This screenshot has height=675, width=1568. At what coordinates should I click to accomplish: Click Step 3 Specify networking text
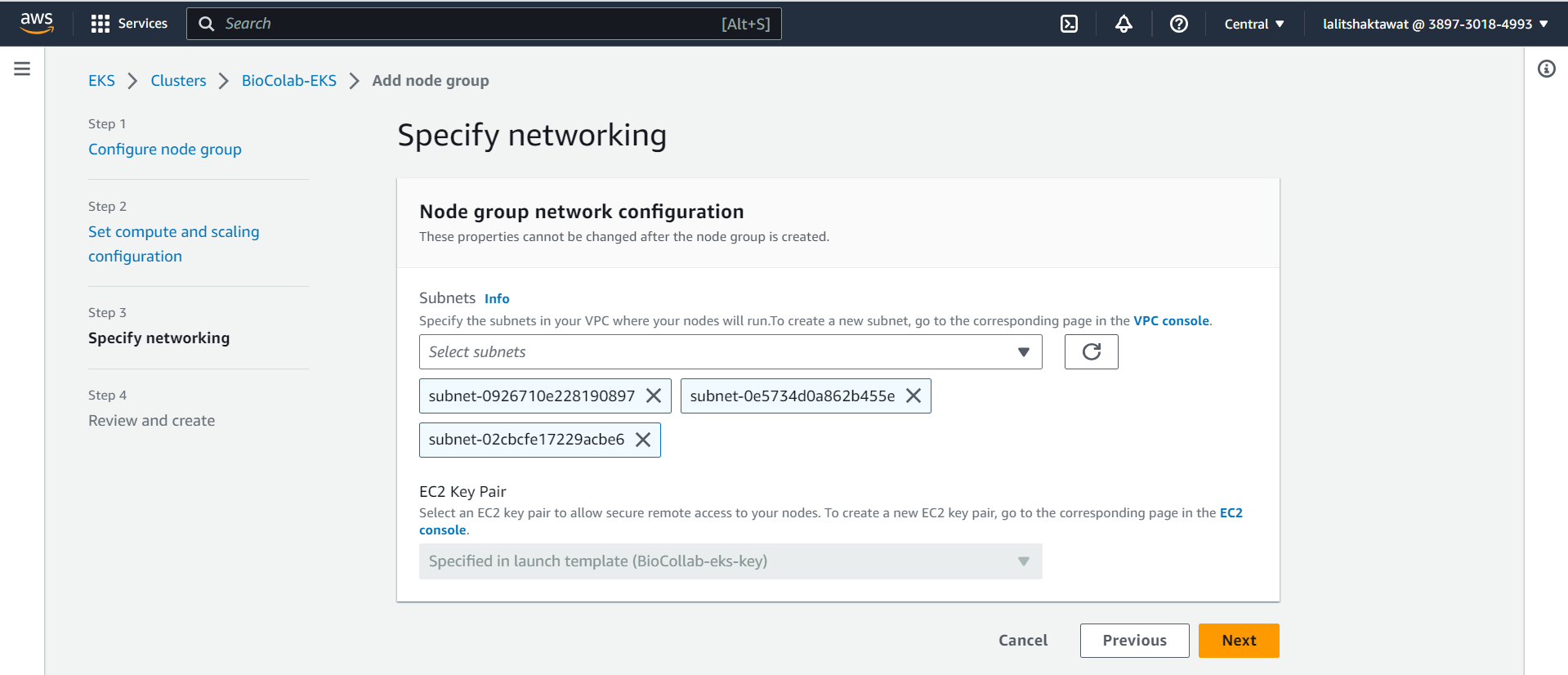tap(159, 337)
